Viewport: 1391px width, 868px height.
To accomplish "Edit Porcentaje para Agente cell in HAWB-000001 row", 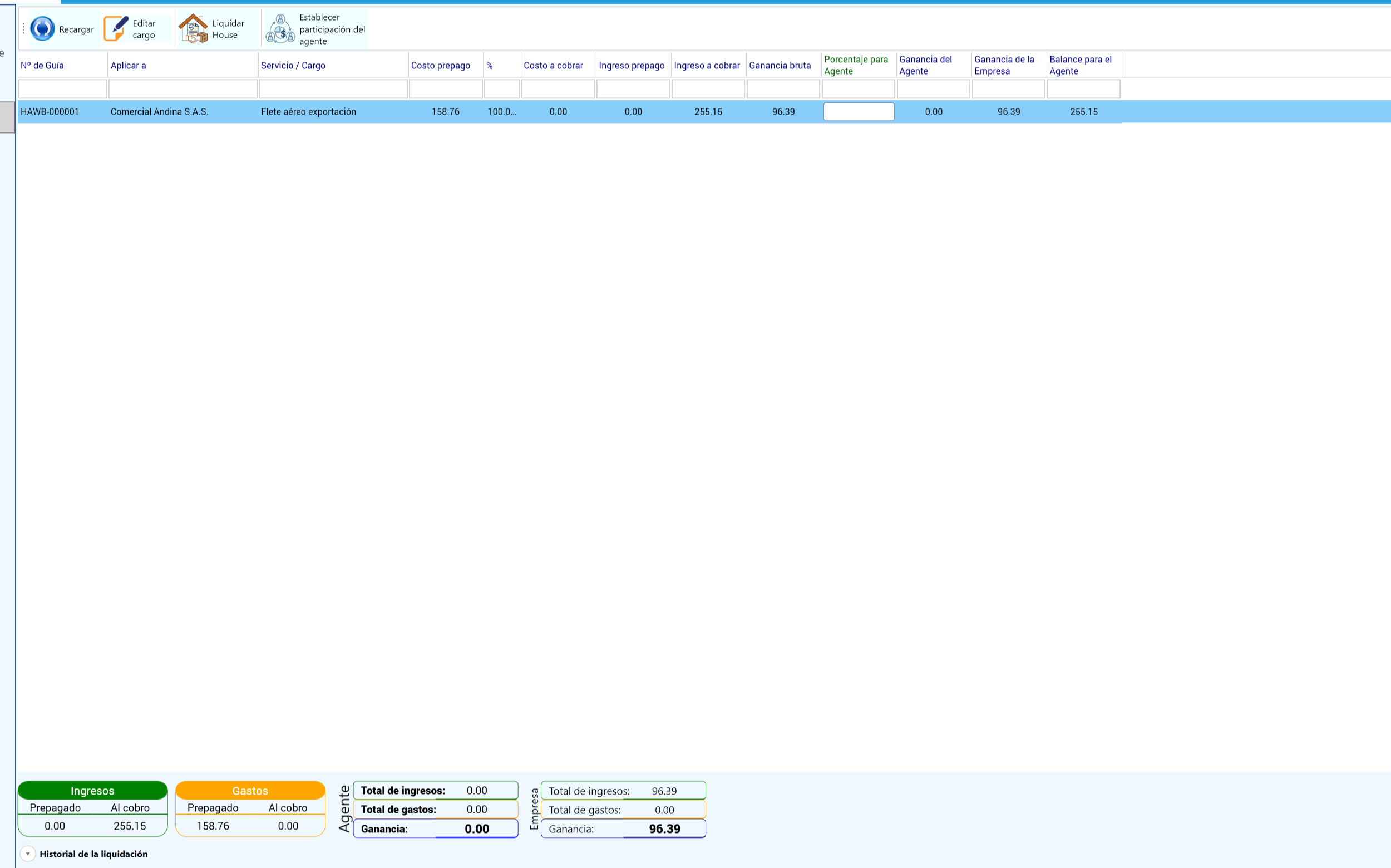I will point(859,111).
